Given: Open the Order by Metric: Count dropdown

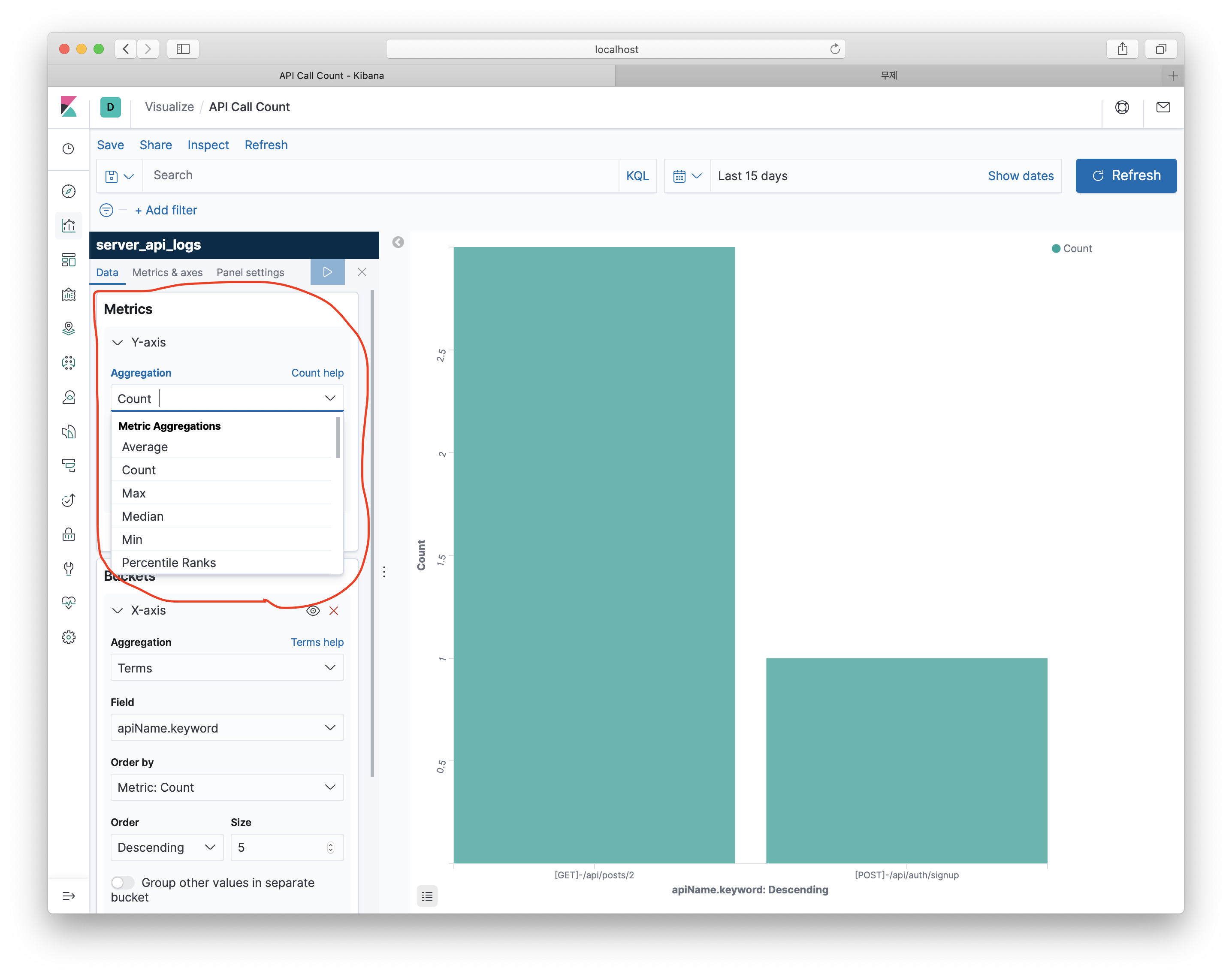Looking at the screenshot, I should coord(227,787).
